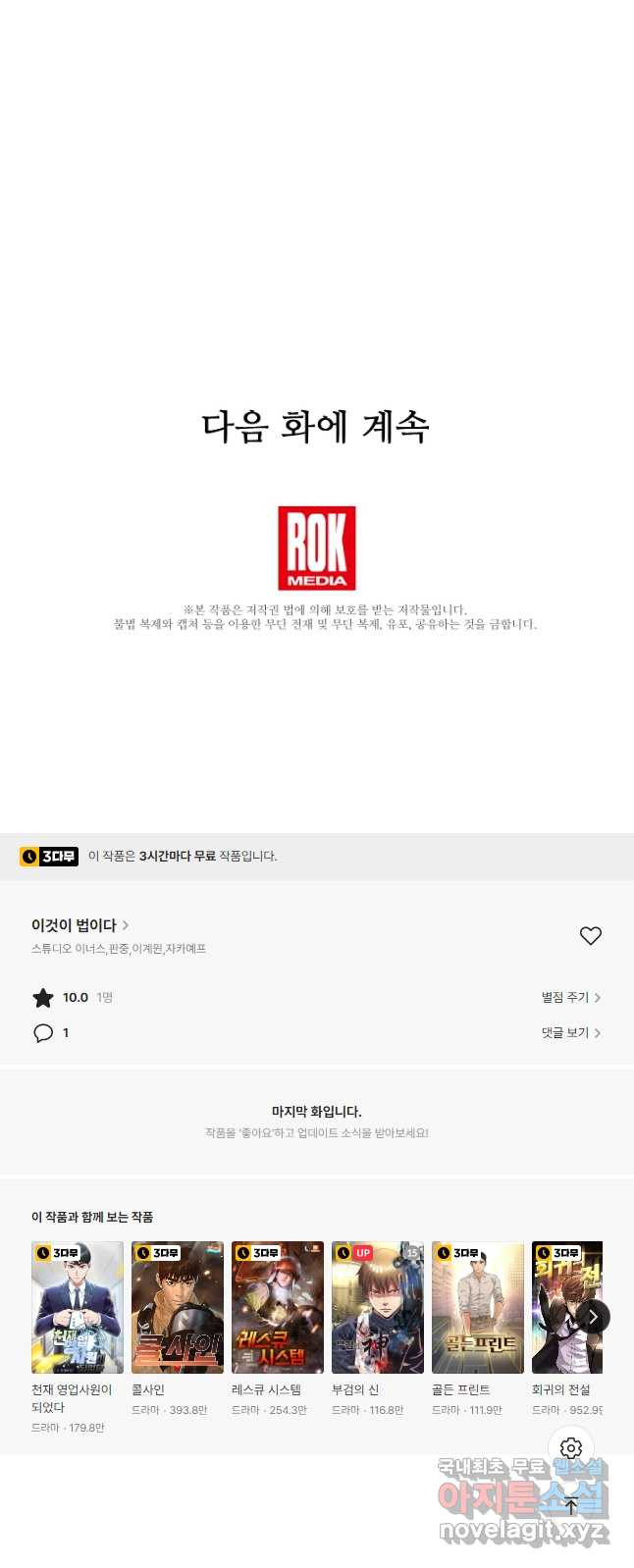Click the speech bubble comment icon
634x1568 pixels.
coord(43,1033)
